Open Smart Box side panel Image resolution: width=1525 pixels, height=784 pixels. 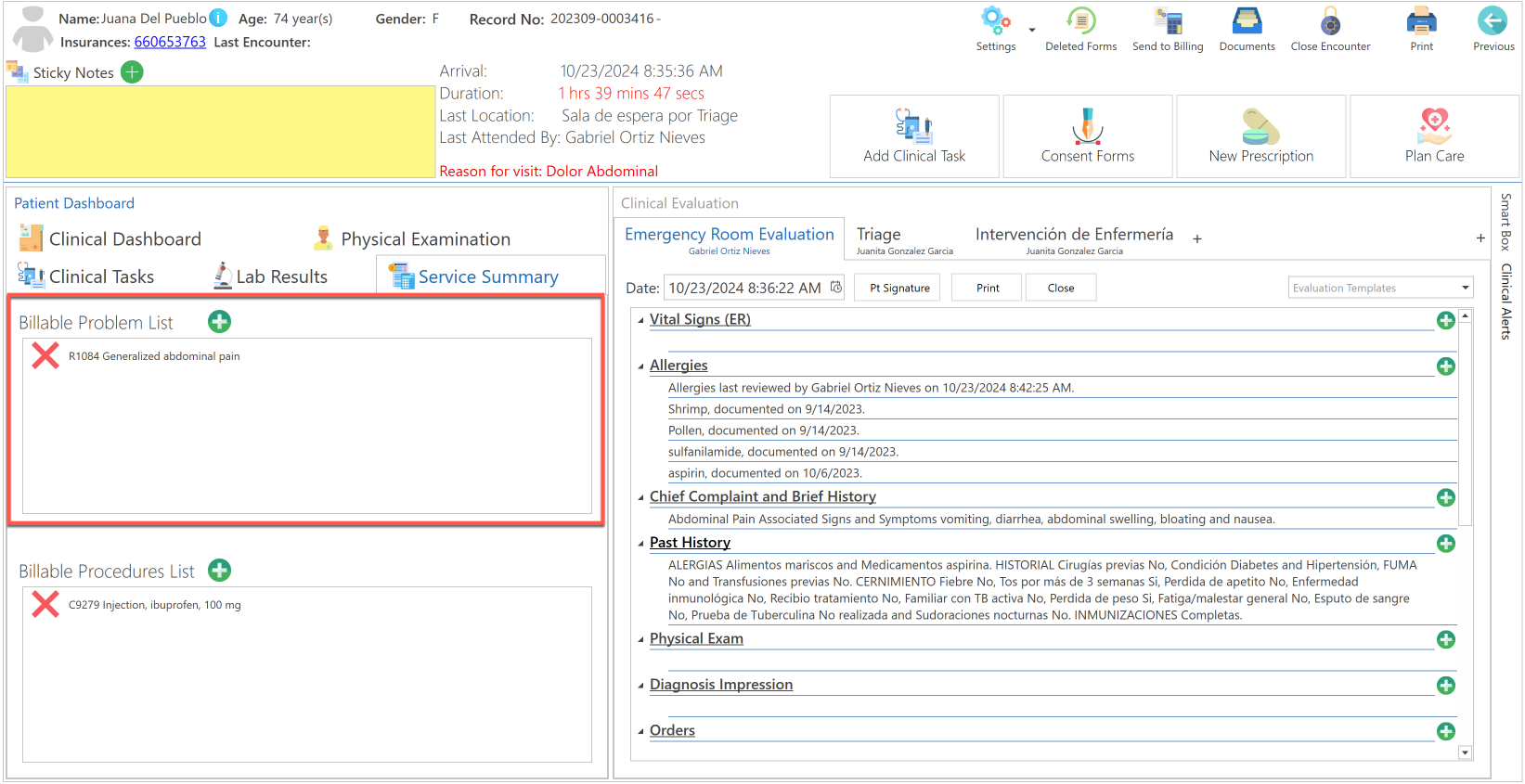click(x=1506, y=221)
